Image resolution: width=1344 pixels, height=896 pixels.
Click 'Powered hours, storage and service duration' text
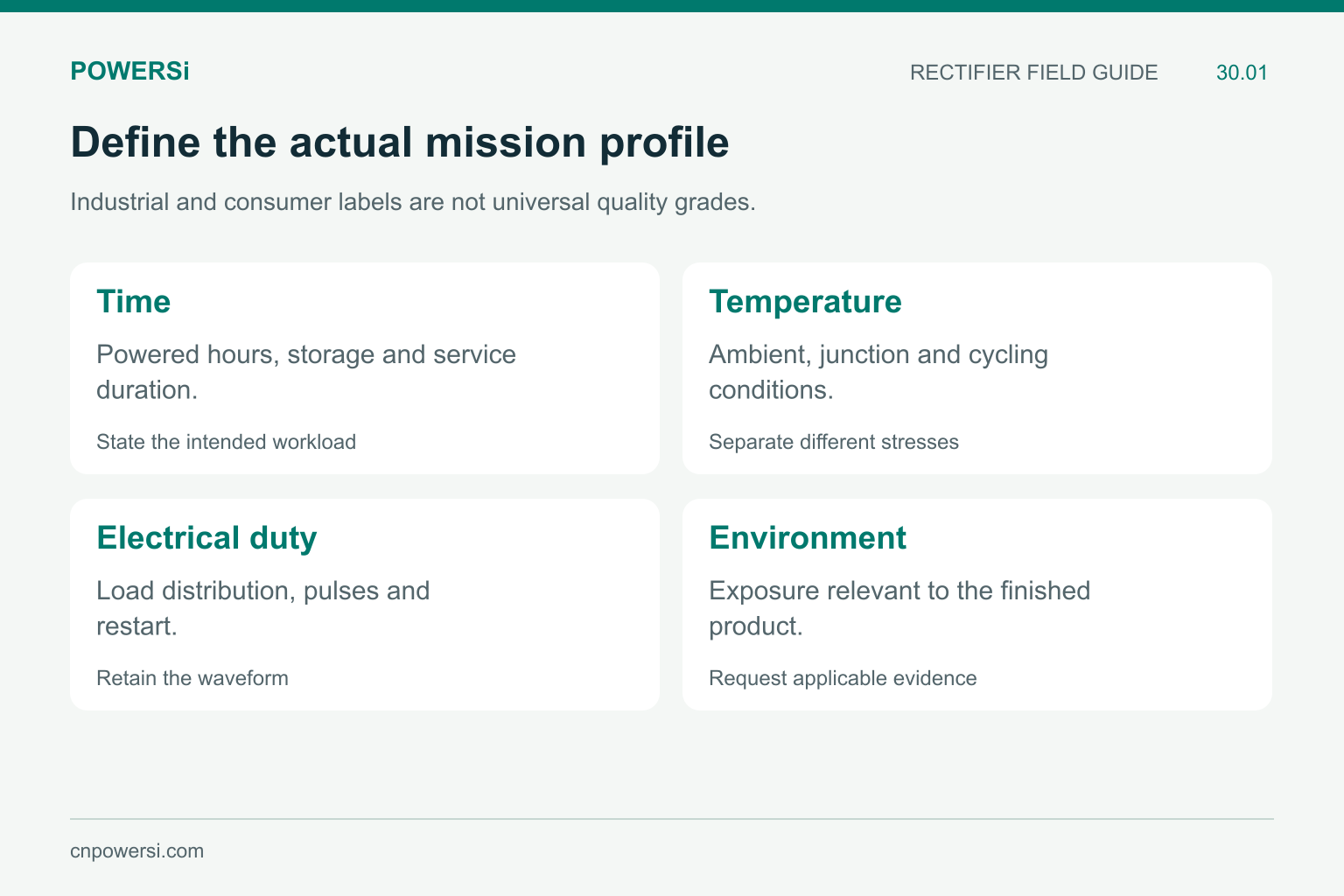pos(306,372)
